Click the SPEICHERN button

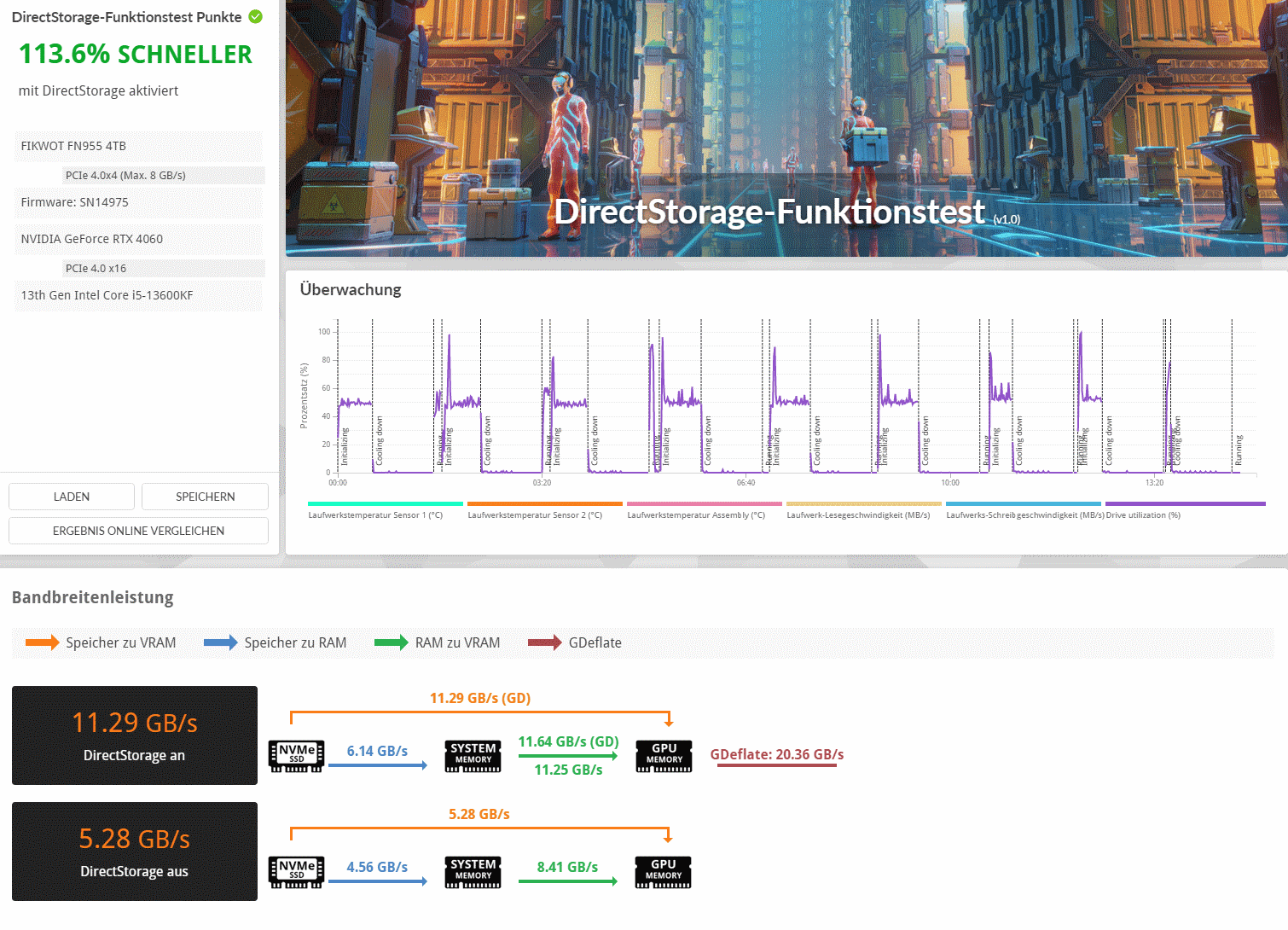pos(205,497)
